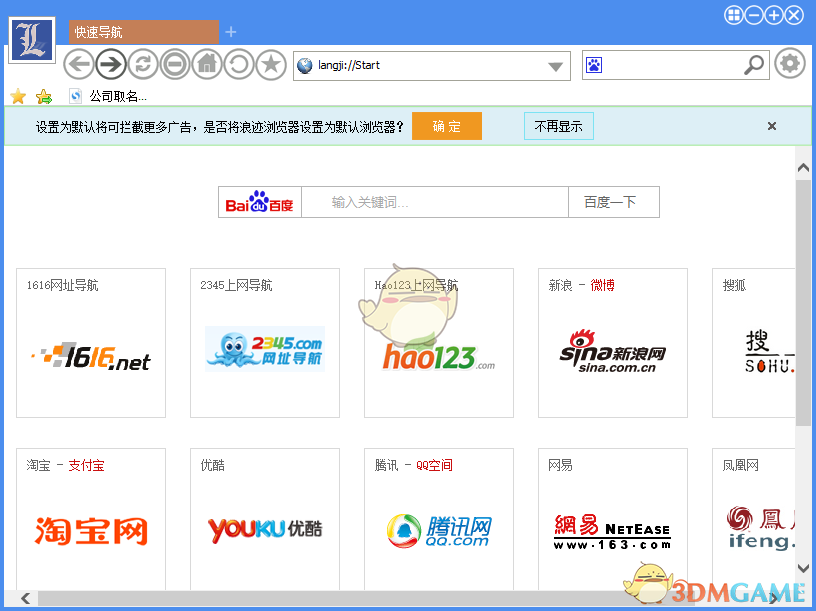The width and height of the screenshot is (816, 611).
Task: Navigate back using the back arrow
Action: (x=78, y=64)
